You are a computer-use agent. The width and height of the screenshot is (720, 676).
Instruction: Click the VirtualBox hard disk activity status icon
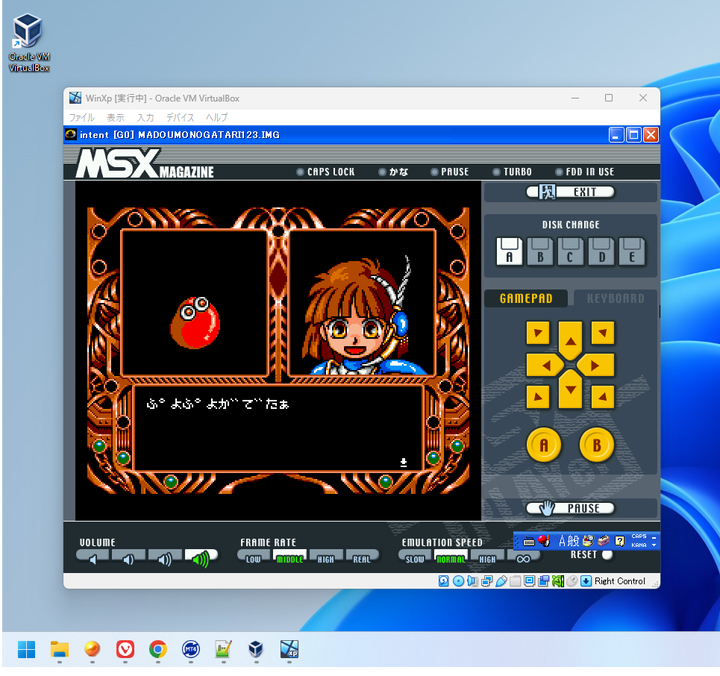pos(444,581)
